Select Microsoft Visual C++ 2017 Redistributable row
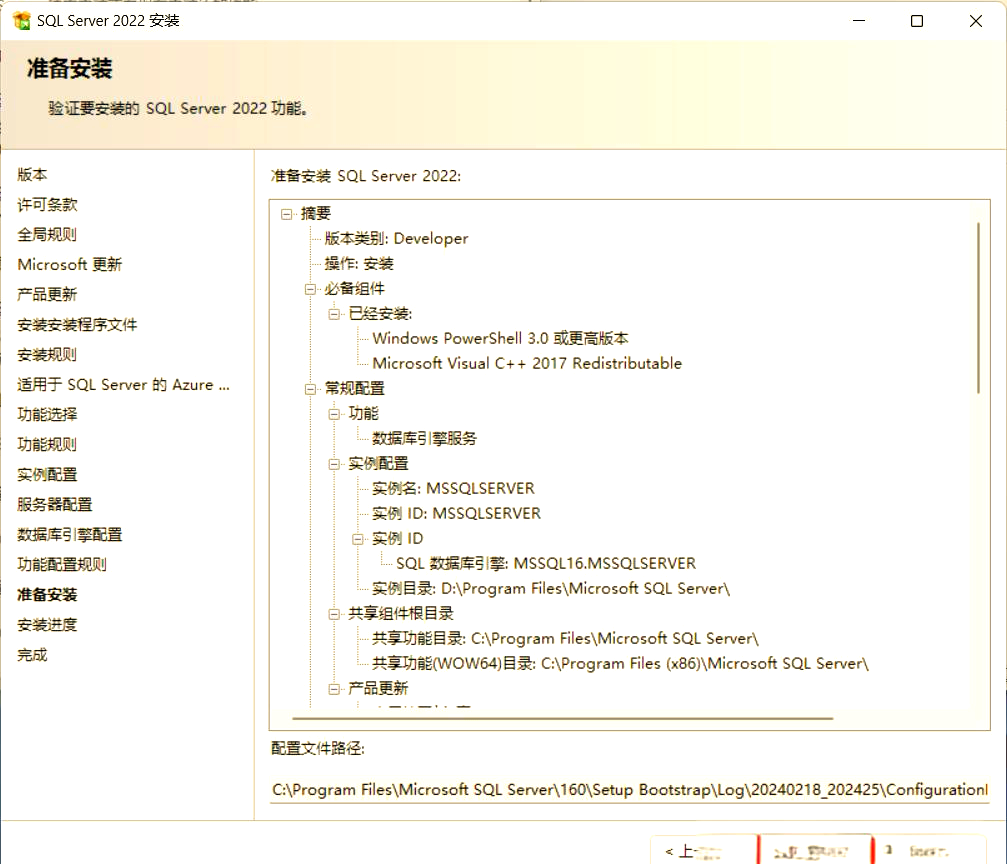 pos(527,364)
